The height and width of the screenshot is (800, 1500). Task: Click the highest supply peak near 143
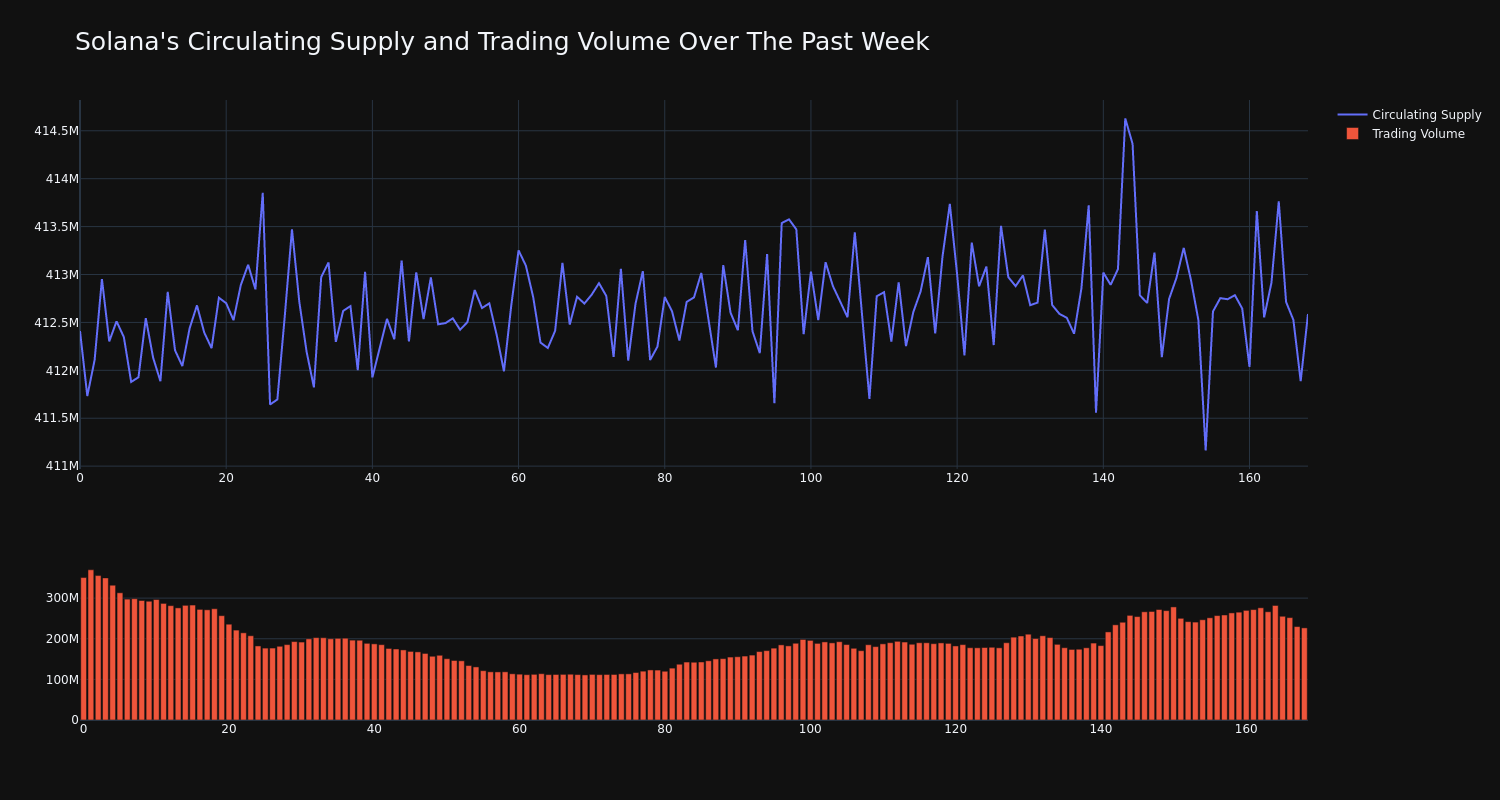click(1125, 119)
